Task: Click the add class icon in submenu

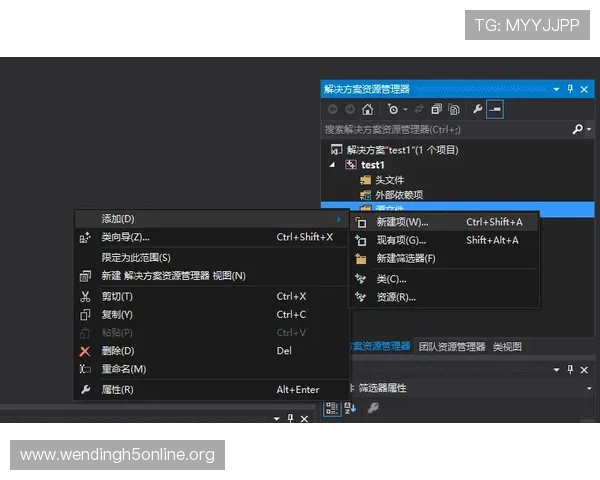Action: point(360,279)
